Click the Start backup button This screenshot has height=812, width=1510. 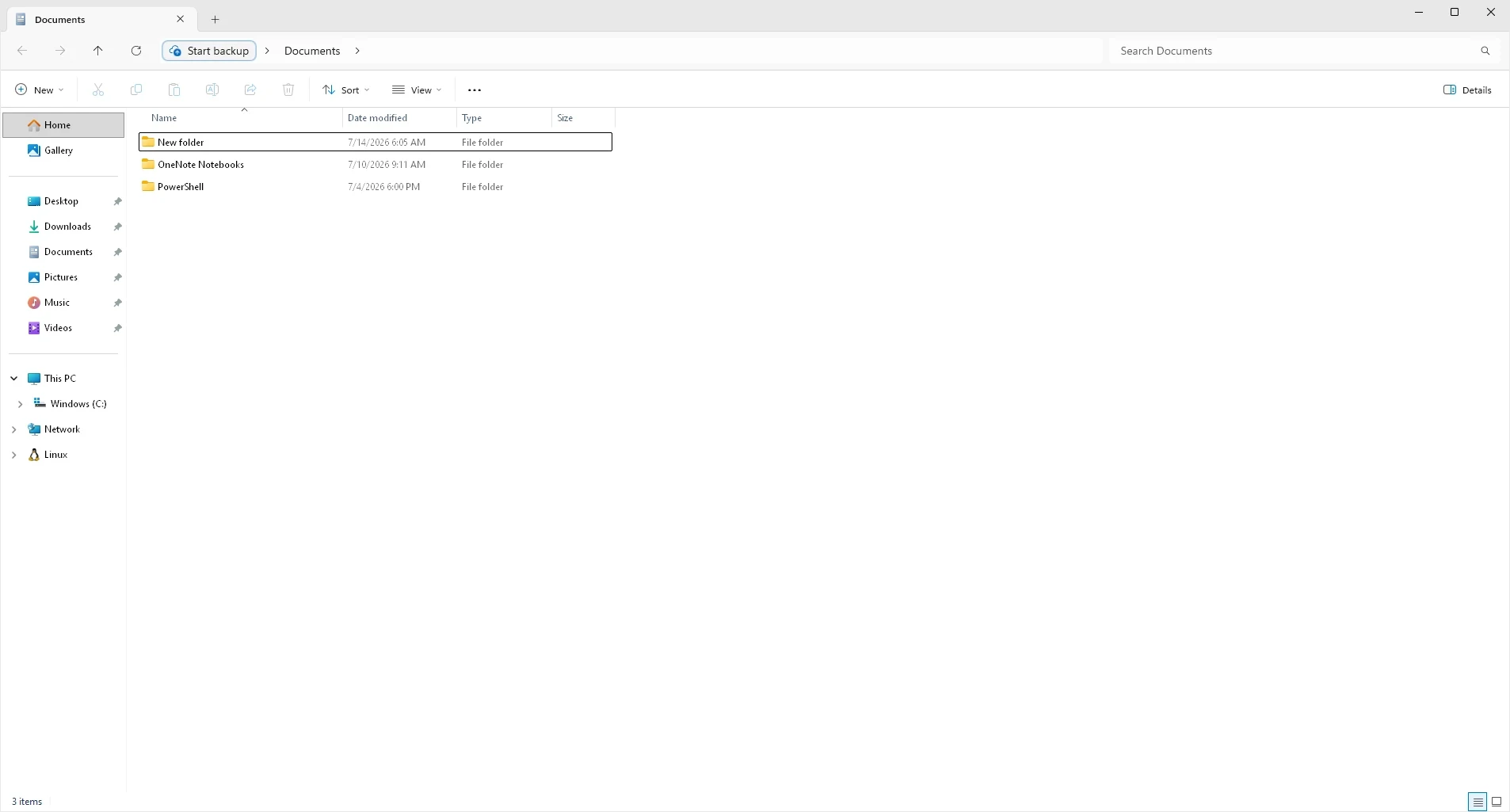[209, 51]
